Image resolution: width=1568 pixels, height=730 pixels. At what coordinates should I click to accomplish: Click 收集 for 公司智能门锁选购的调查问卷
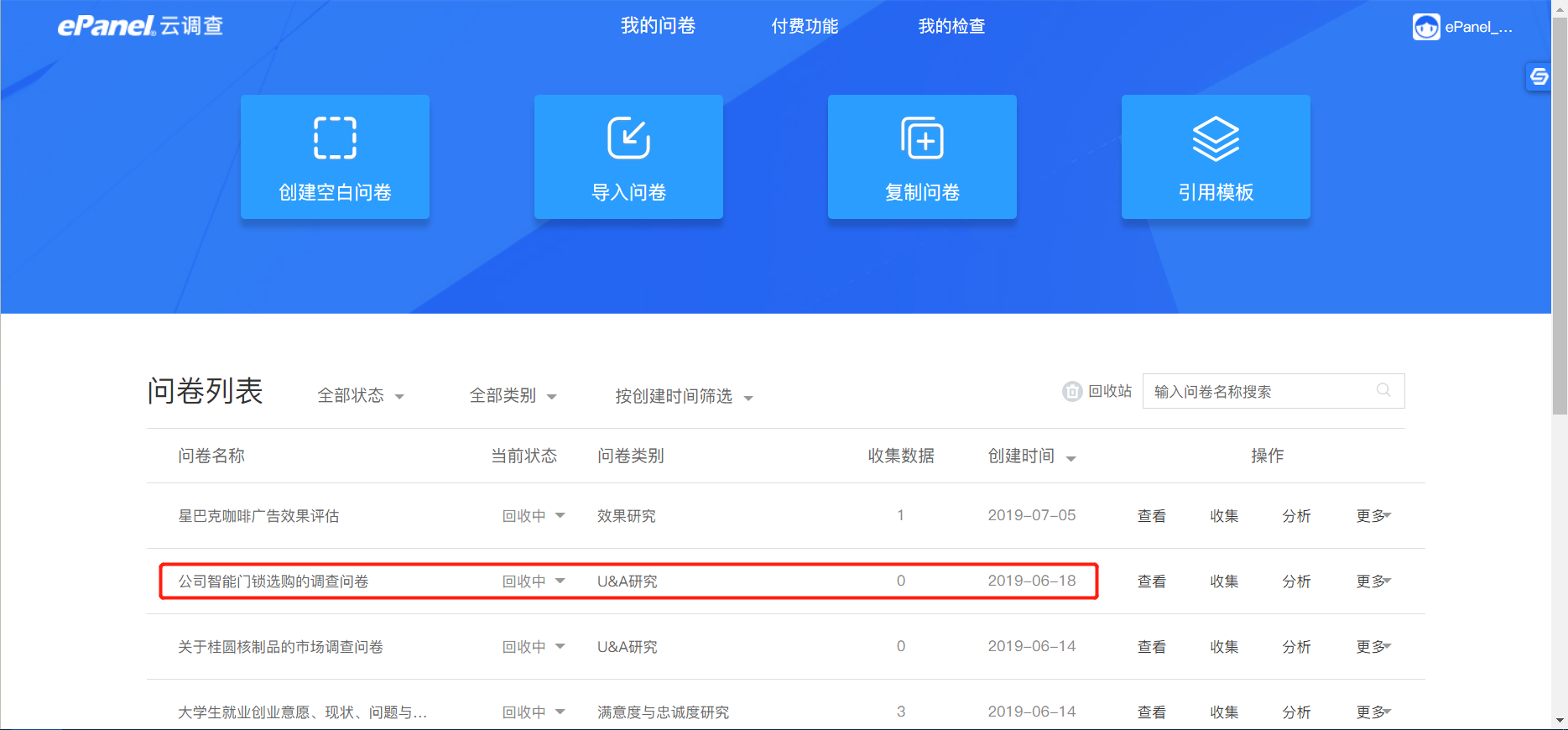[x=1224, y=581]
